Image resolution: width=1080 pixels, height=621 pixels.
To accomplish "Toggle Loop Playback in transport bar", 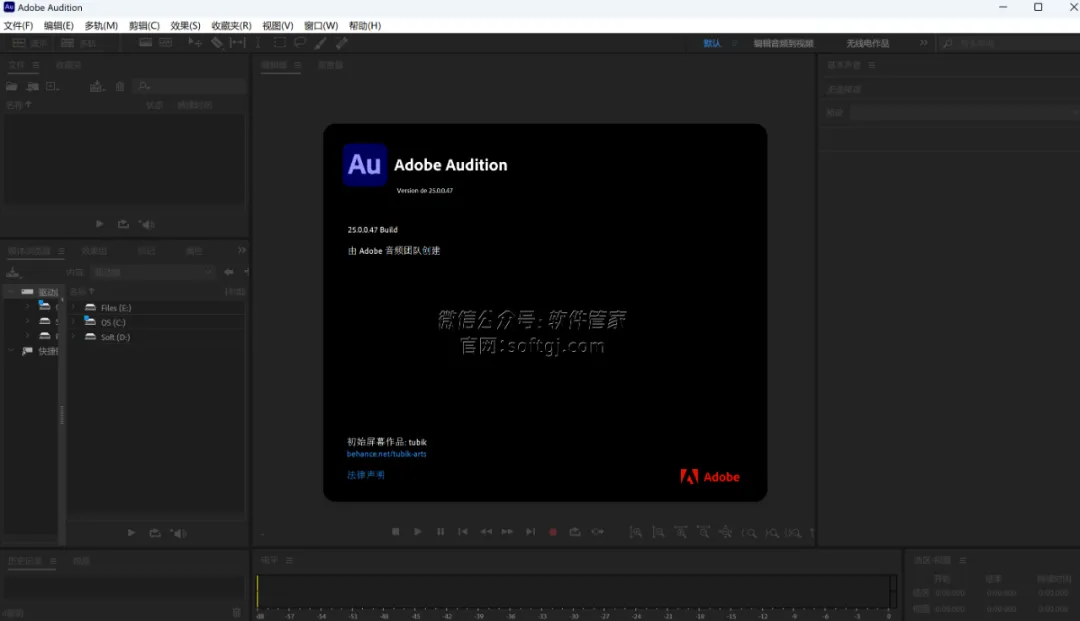I will (x=574, y=531).
